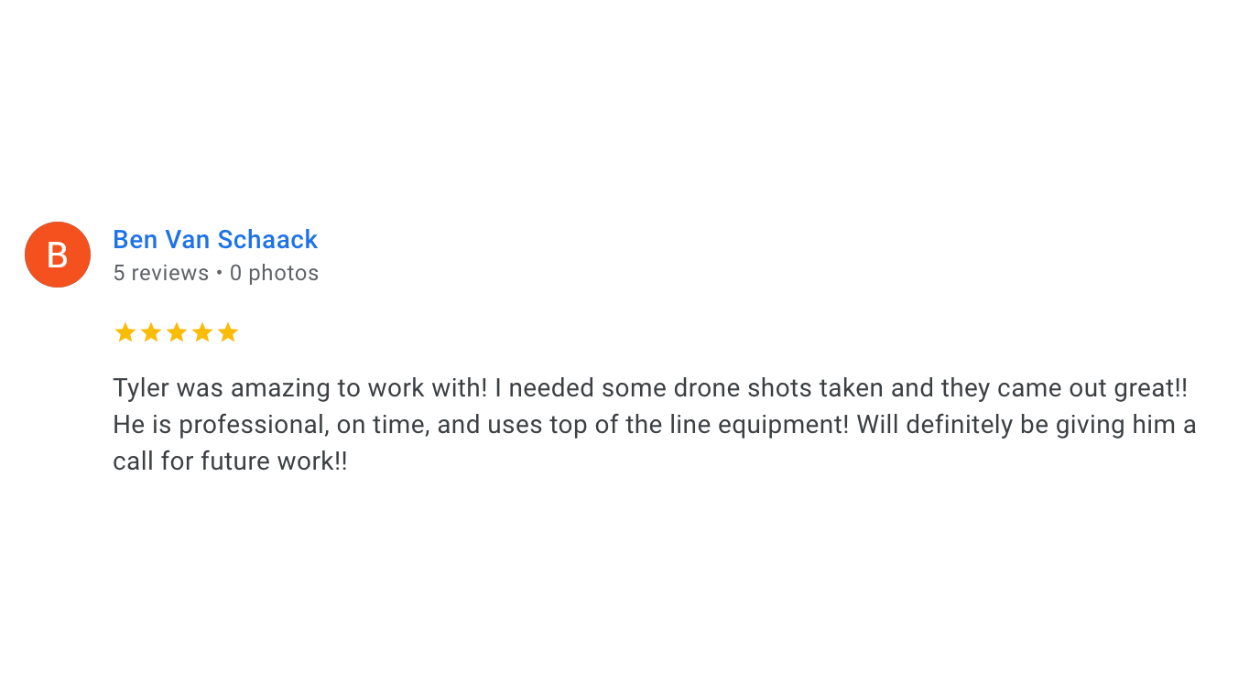Click "Will definitely be giving him a" text

tap(1027, 425)
